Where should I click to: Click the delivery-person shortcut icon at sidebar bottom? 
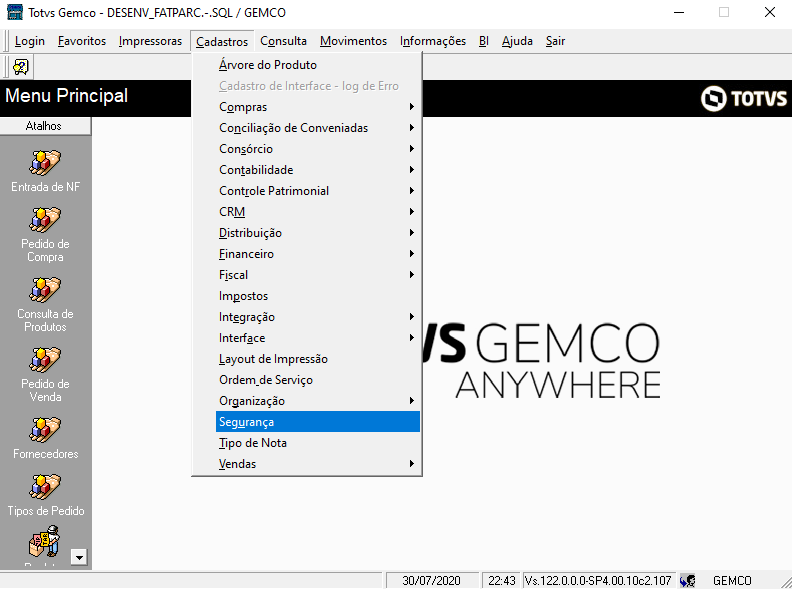click(45, 541)
